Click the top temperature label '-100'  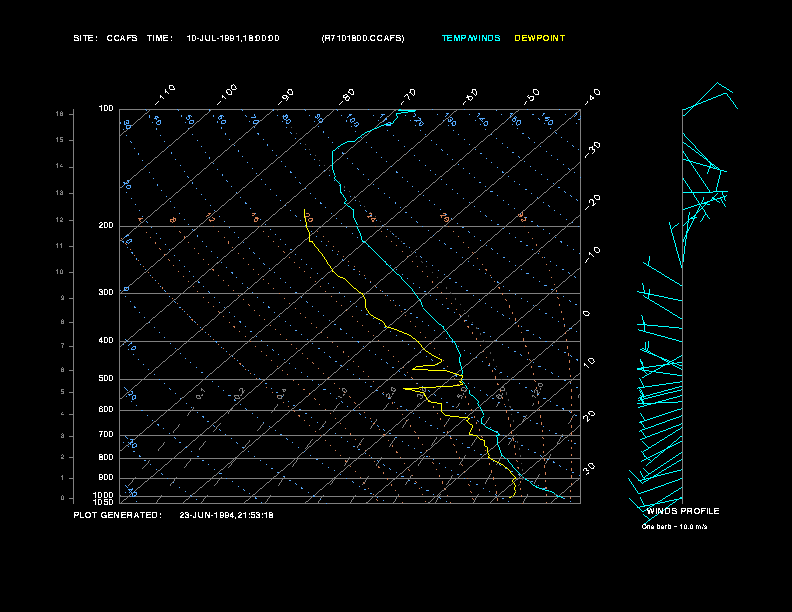click(x=227, y=95)
